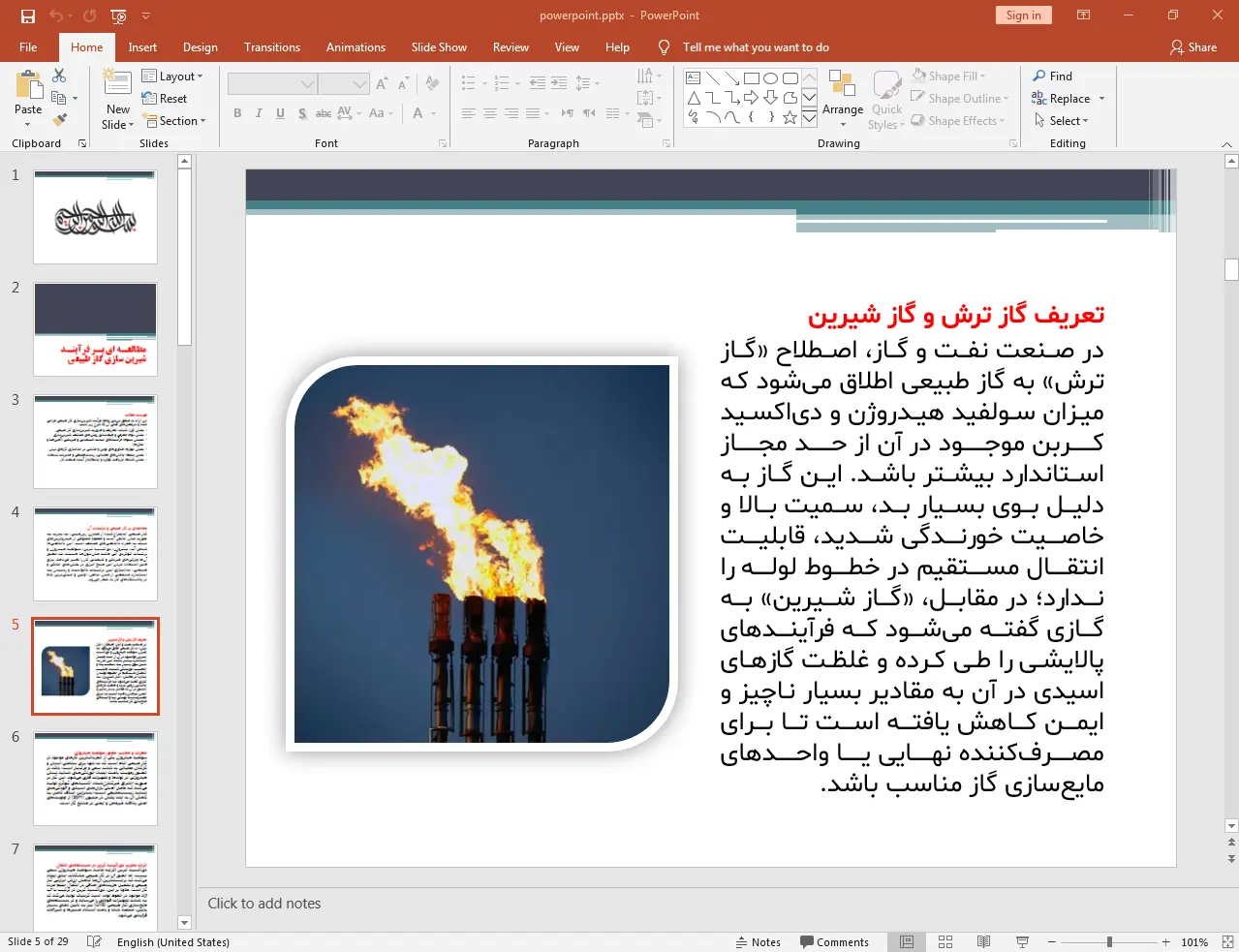Expand the shapes gallery More arrow
The image size is (1239, 952).
click(810, 117)
